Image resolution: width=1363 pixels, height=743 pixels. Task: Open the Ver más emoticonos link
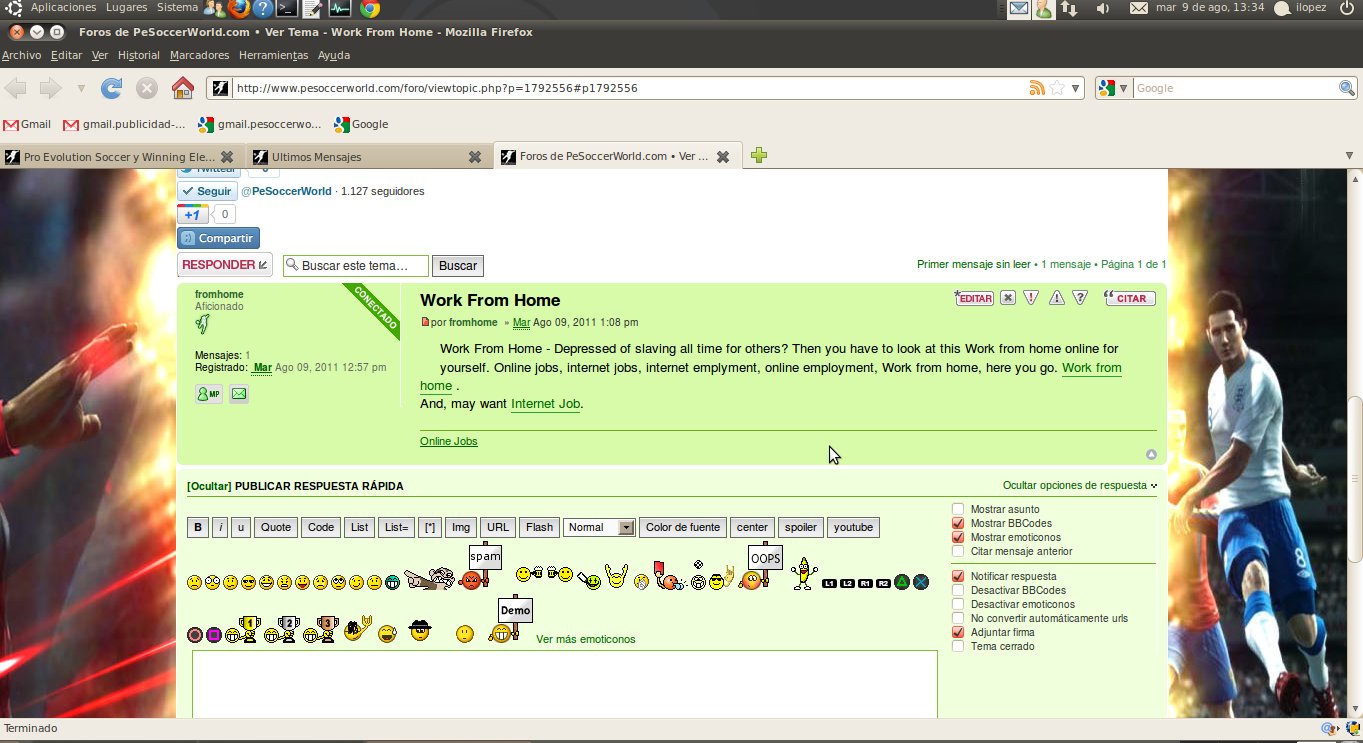point(585,639)
